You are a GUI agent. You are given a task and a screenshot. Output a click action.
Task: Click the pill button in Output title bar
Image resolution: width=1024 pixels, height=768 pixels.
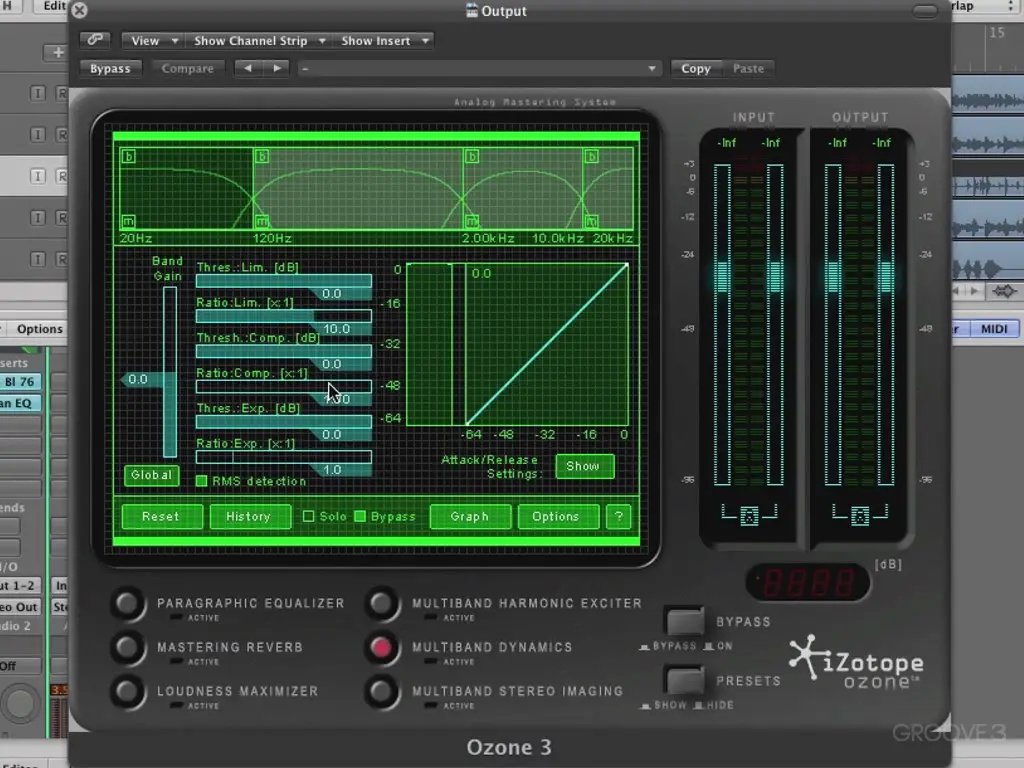[x=925, y=11]
